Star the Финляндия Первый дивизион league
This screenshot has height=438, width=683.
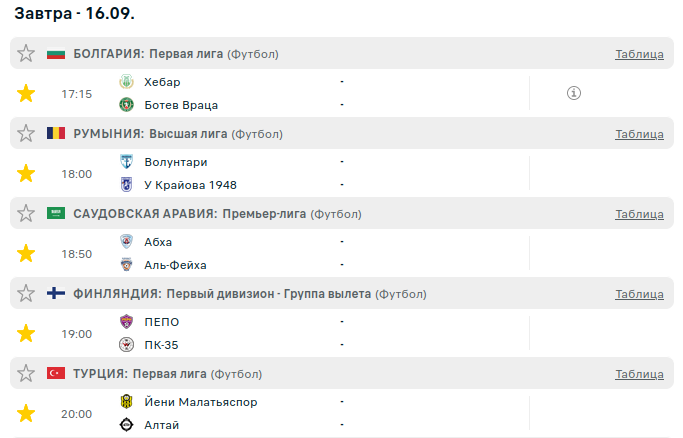[x=26, y=294]
